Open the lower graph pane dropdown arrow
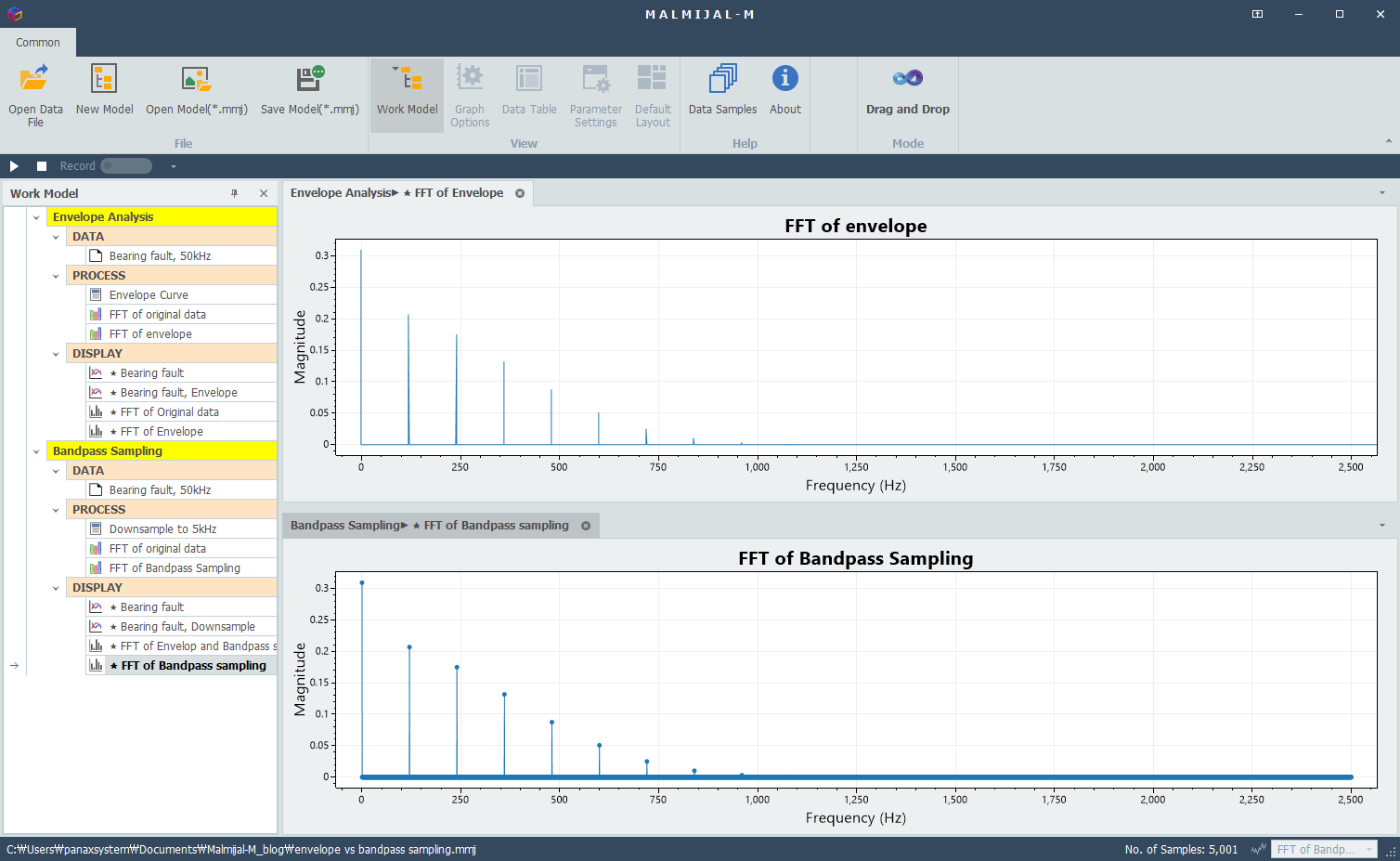 [1382, 526]
